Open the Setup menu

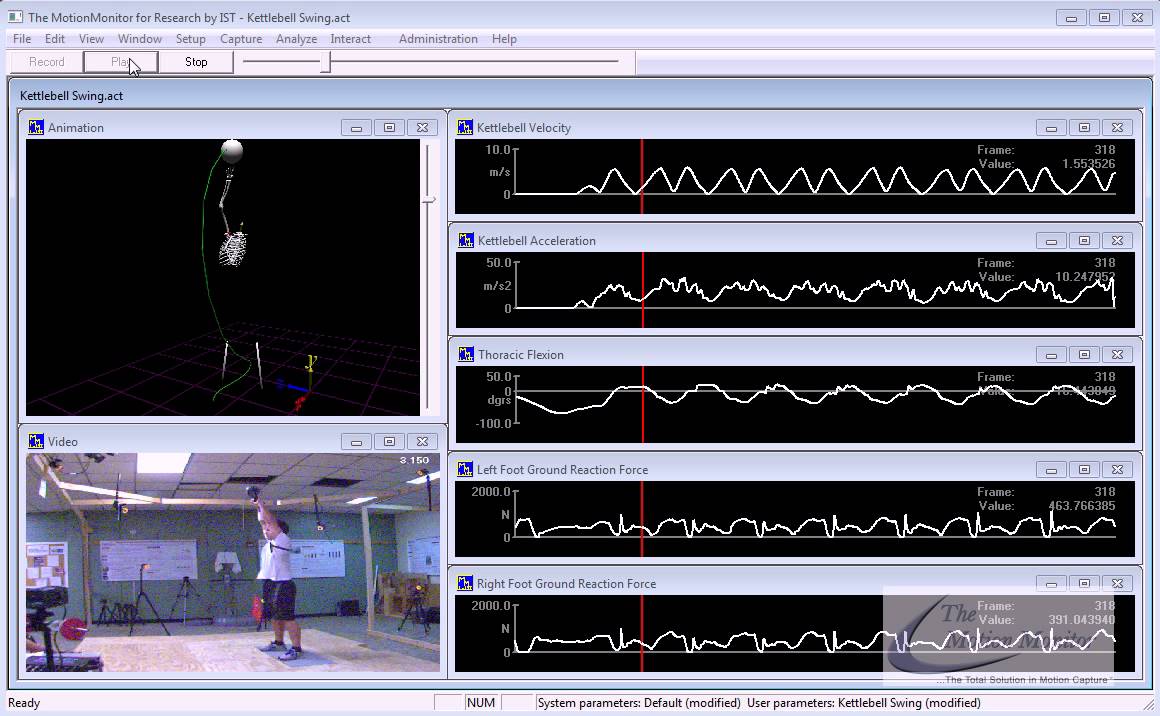(190, 38)
